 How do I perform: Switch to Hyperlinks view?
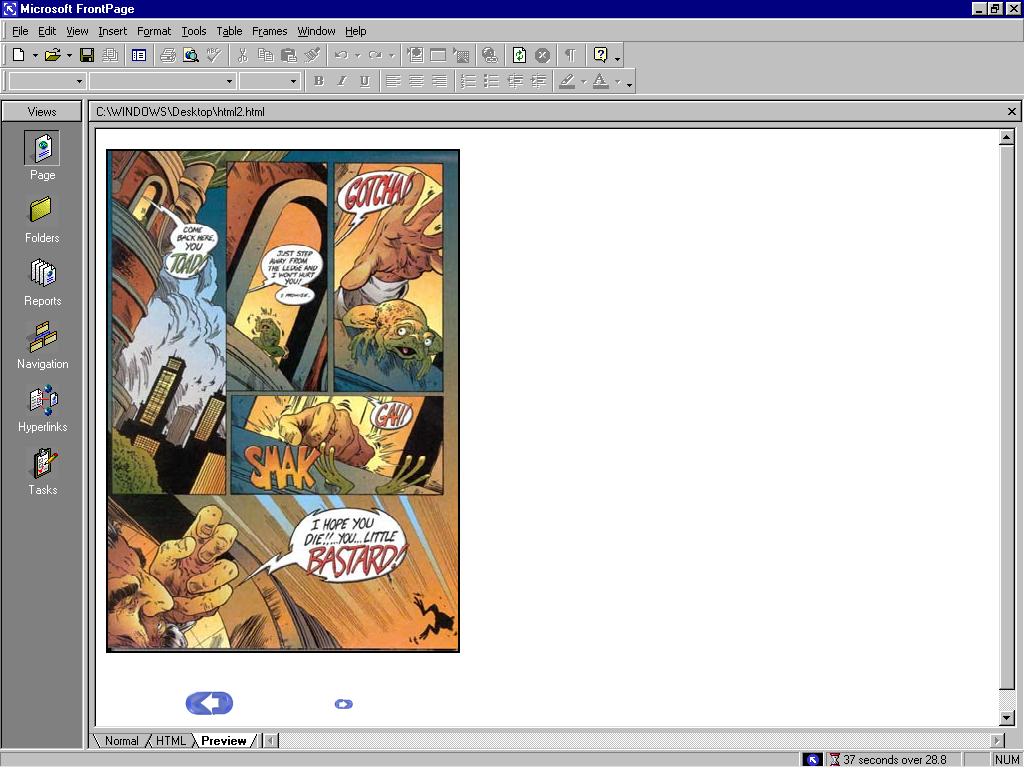(x=42, y=409)
